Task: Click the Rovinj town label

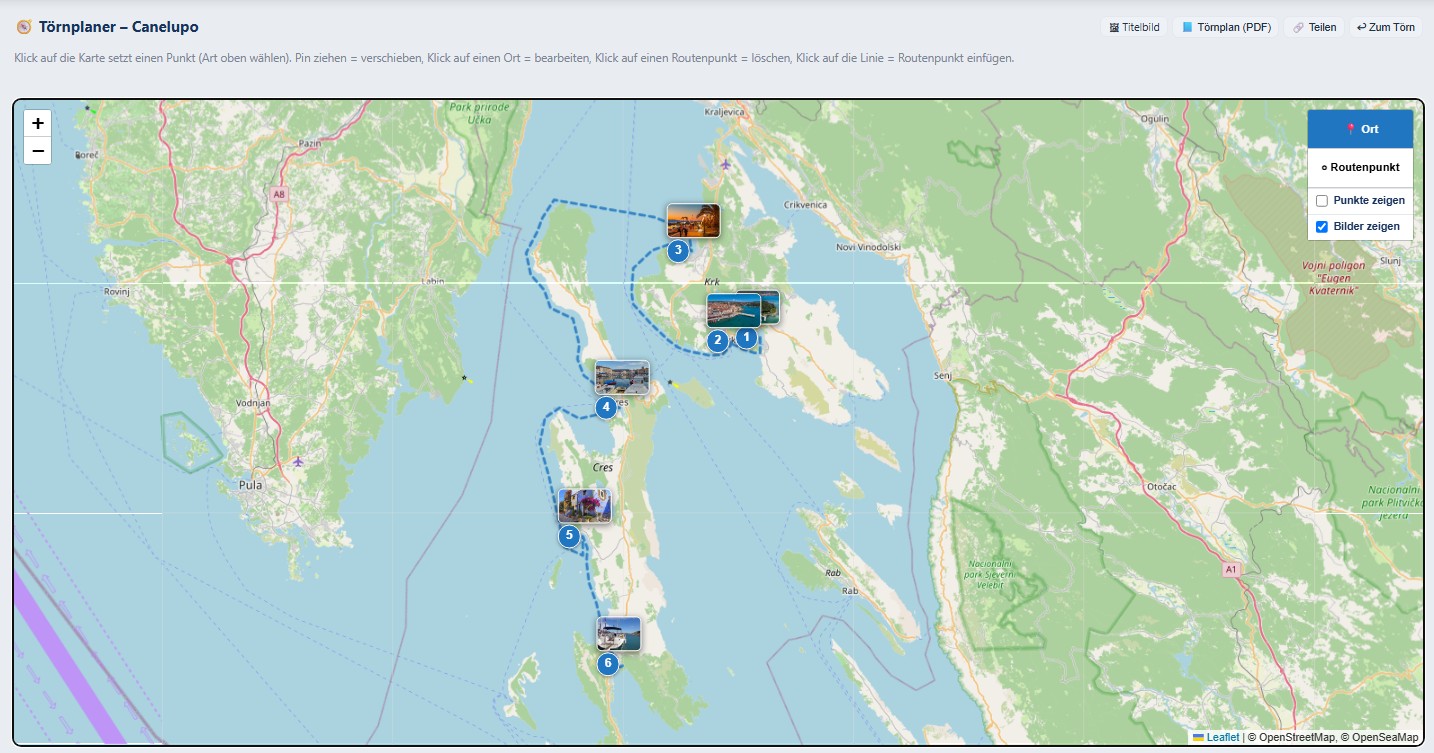Action: click(118, 291)
